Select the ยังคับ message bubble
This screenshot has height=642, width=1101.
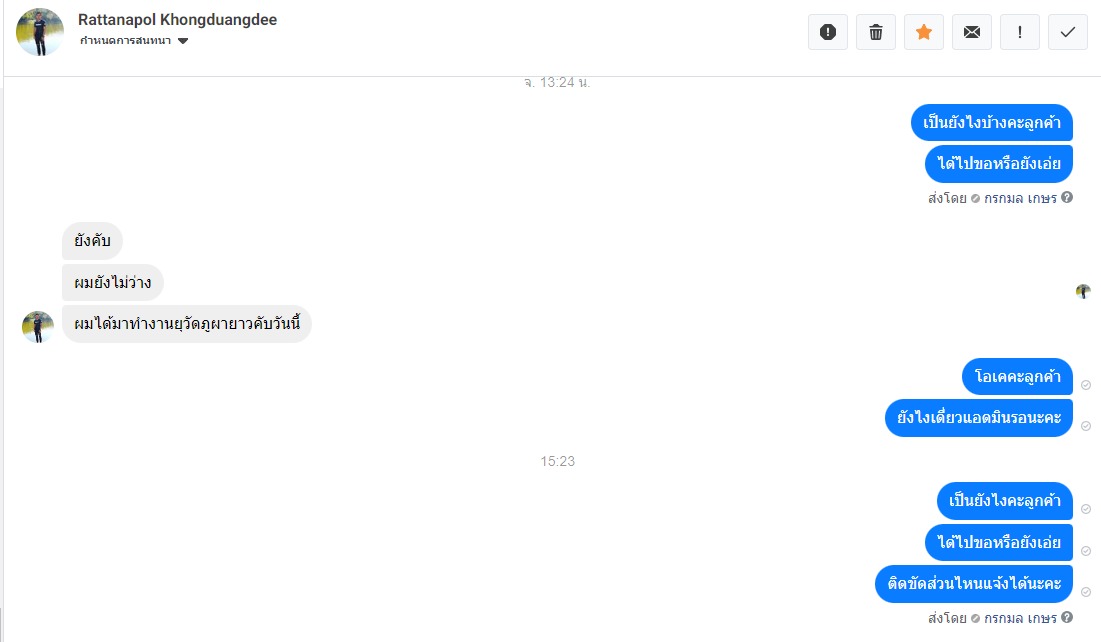(x=92, y=241)
